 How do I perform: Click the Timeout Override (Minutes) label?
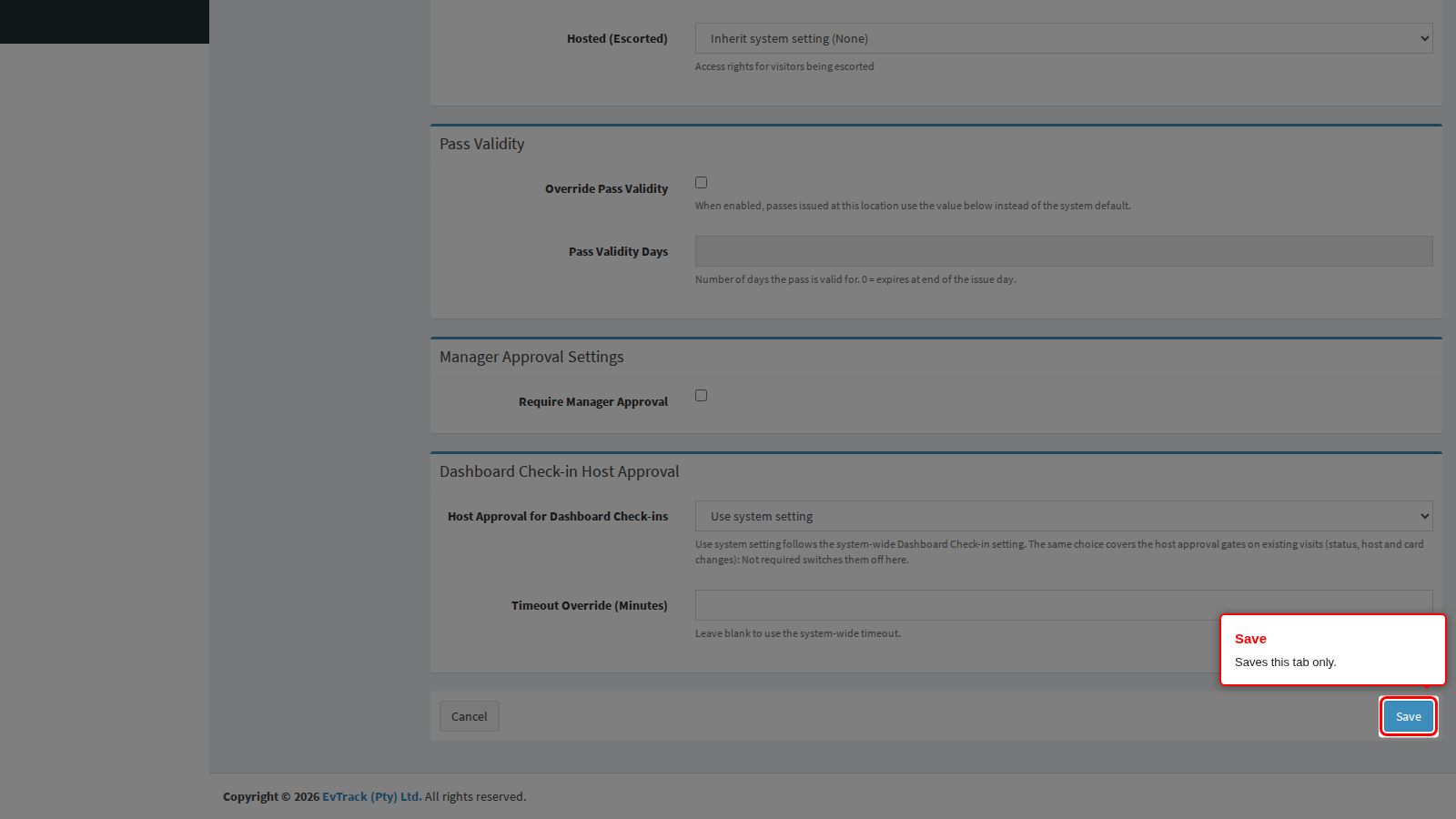[x=590, y=606]
